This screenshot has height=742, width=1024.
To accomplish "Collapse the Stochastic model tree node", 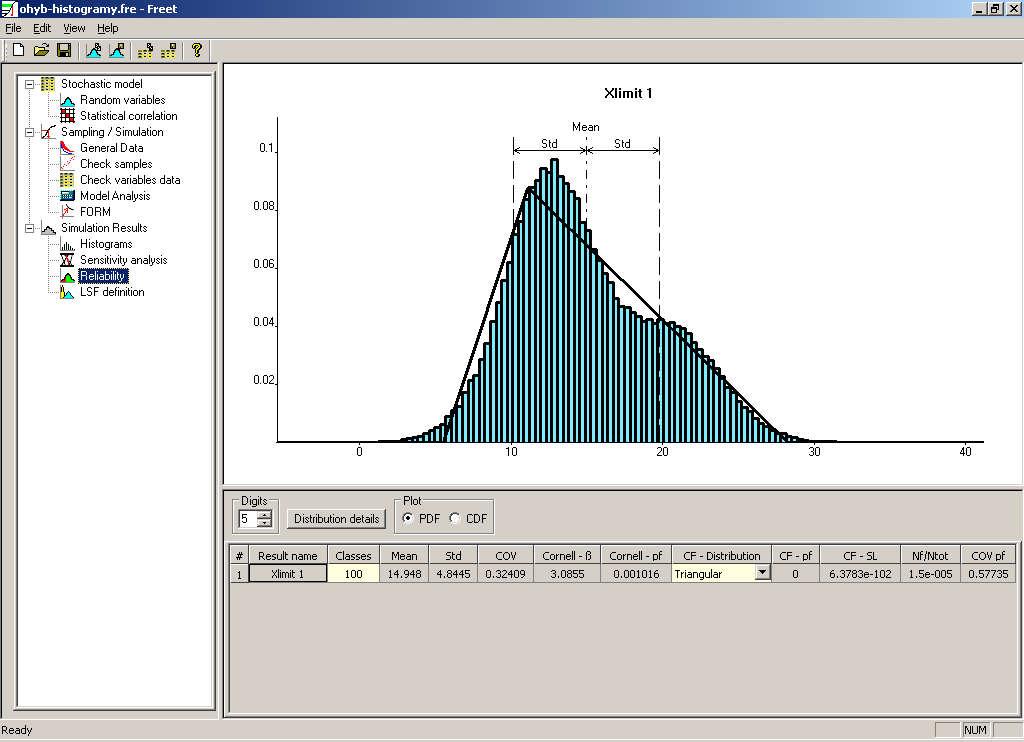I will 29,84.
